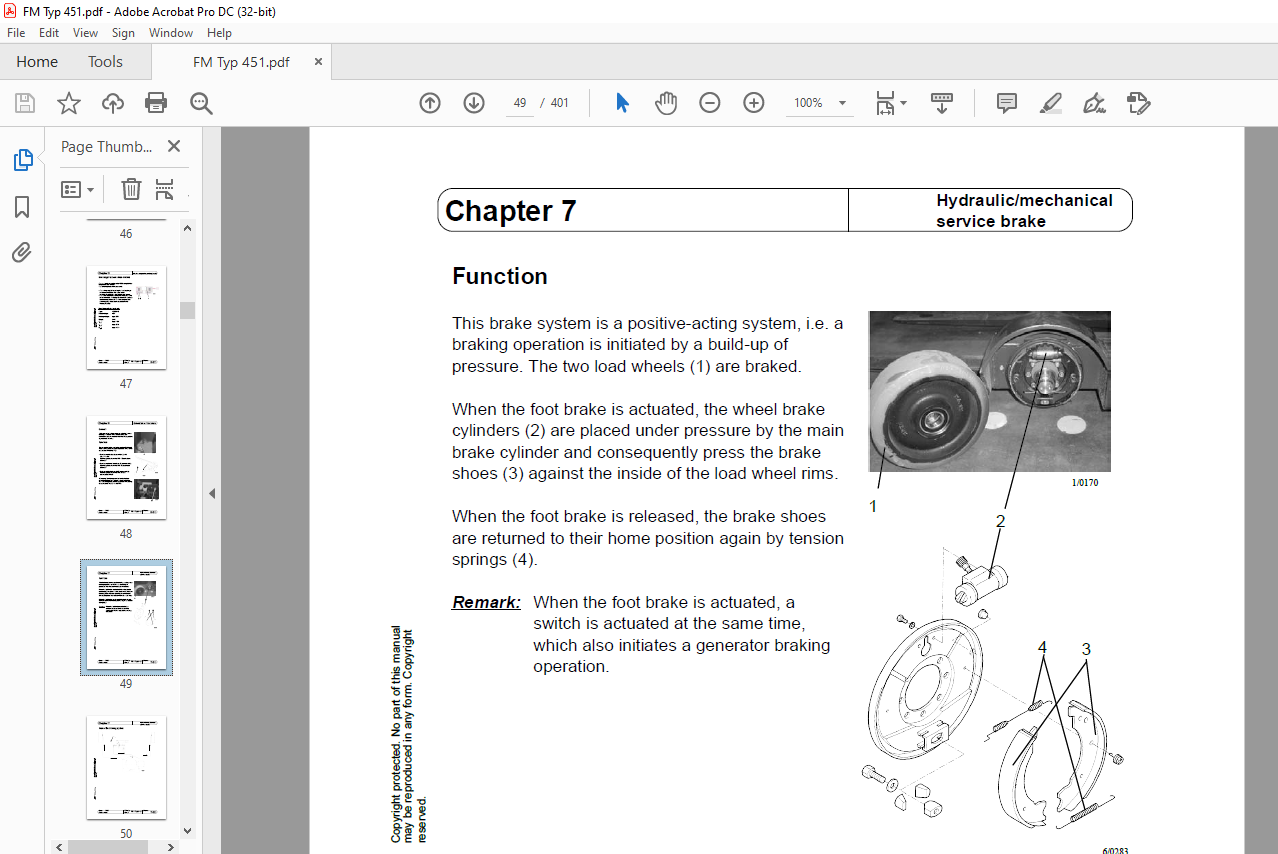Click the thumbnail vertical scrollbar handle
Viewport: 1278px width, 854px height.
click(x=187, y=310)
